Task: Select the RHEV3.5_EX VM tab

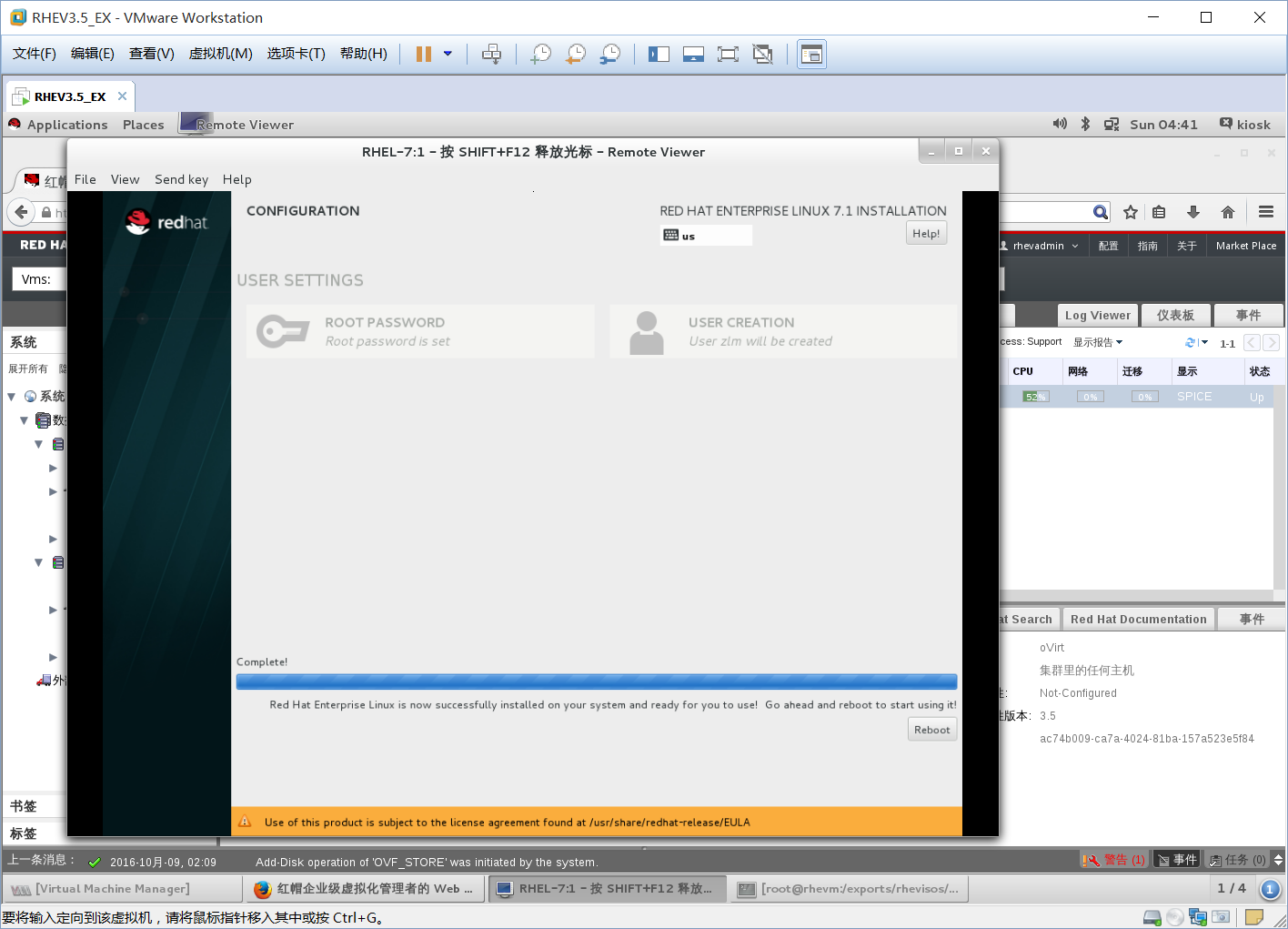Action: pos(70,96)
